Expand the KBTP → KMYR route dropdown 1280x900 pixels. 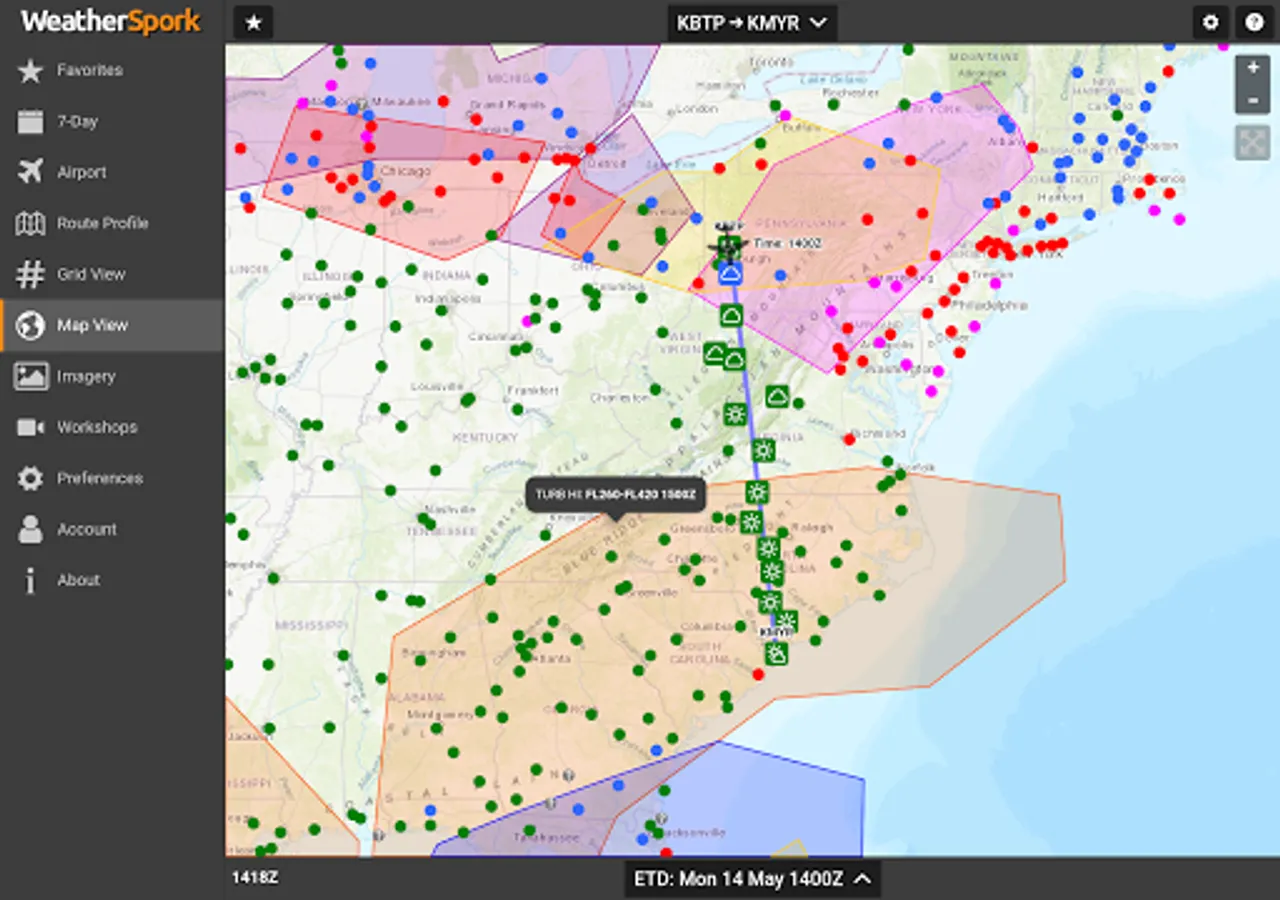[752, 22]
